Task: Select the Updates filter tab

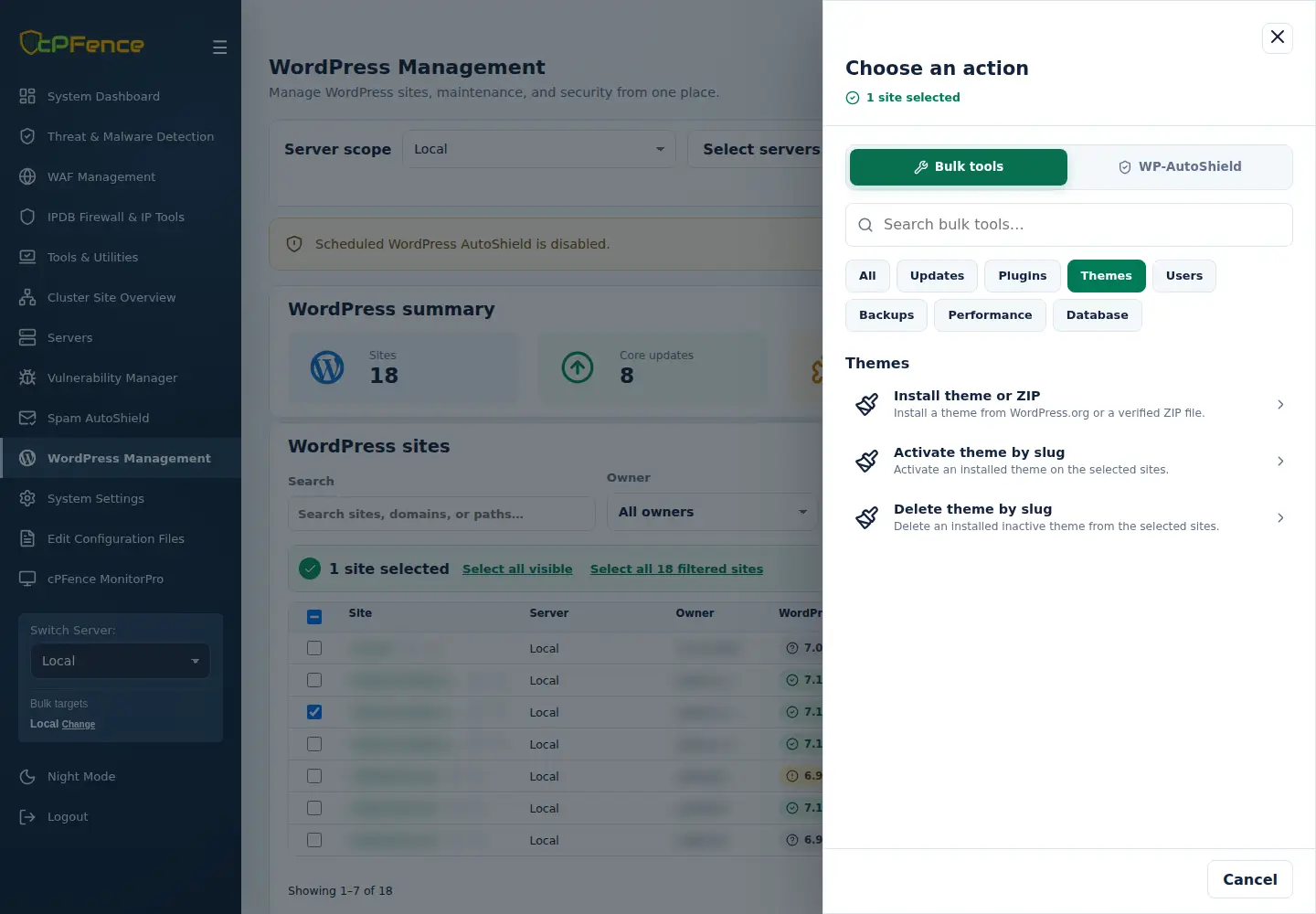Action: pos(937,276)
